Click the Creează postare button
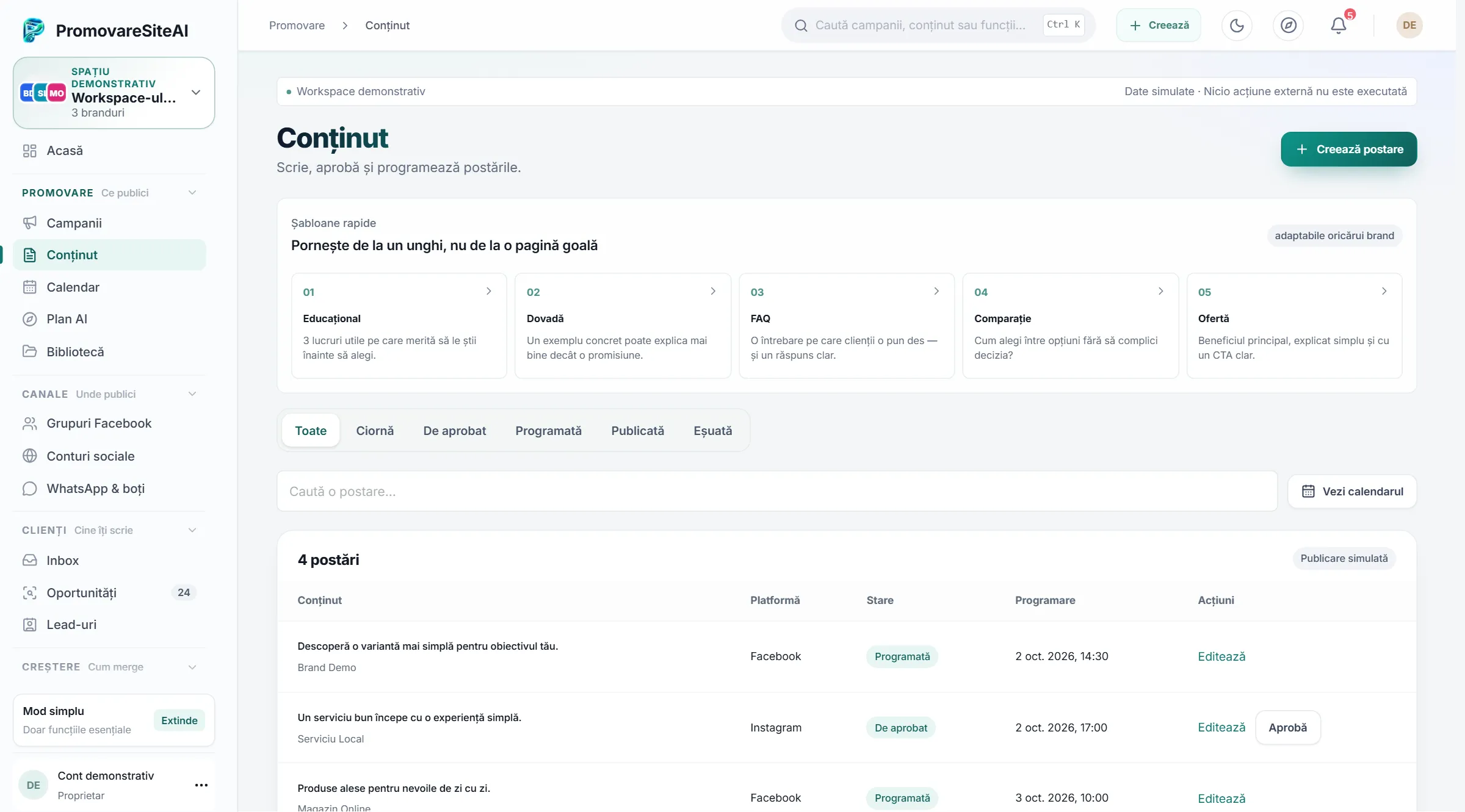The width and height of the screenshot is (1465, 812). tap(1349, 149)
